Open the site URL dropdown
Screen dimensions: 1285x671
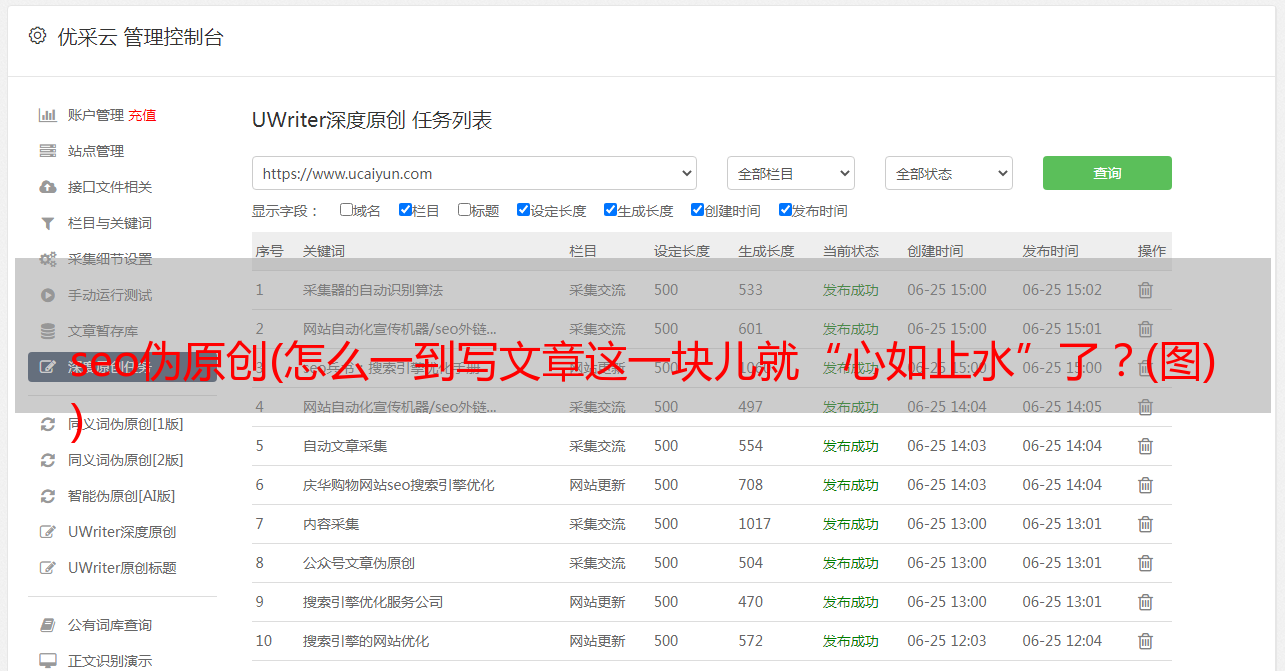pyautogui.click(x=474, y=173)
